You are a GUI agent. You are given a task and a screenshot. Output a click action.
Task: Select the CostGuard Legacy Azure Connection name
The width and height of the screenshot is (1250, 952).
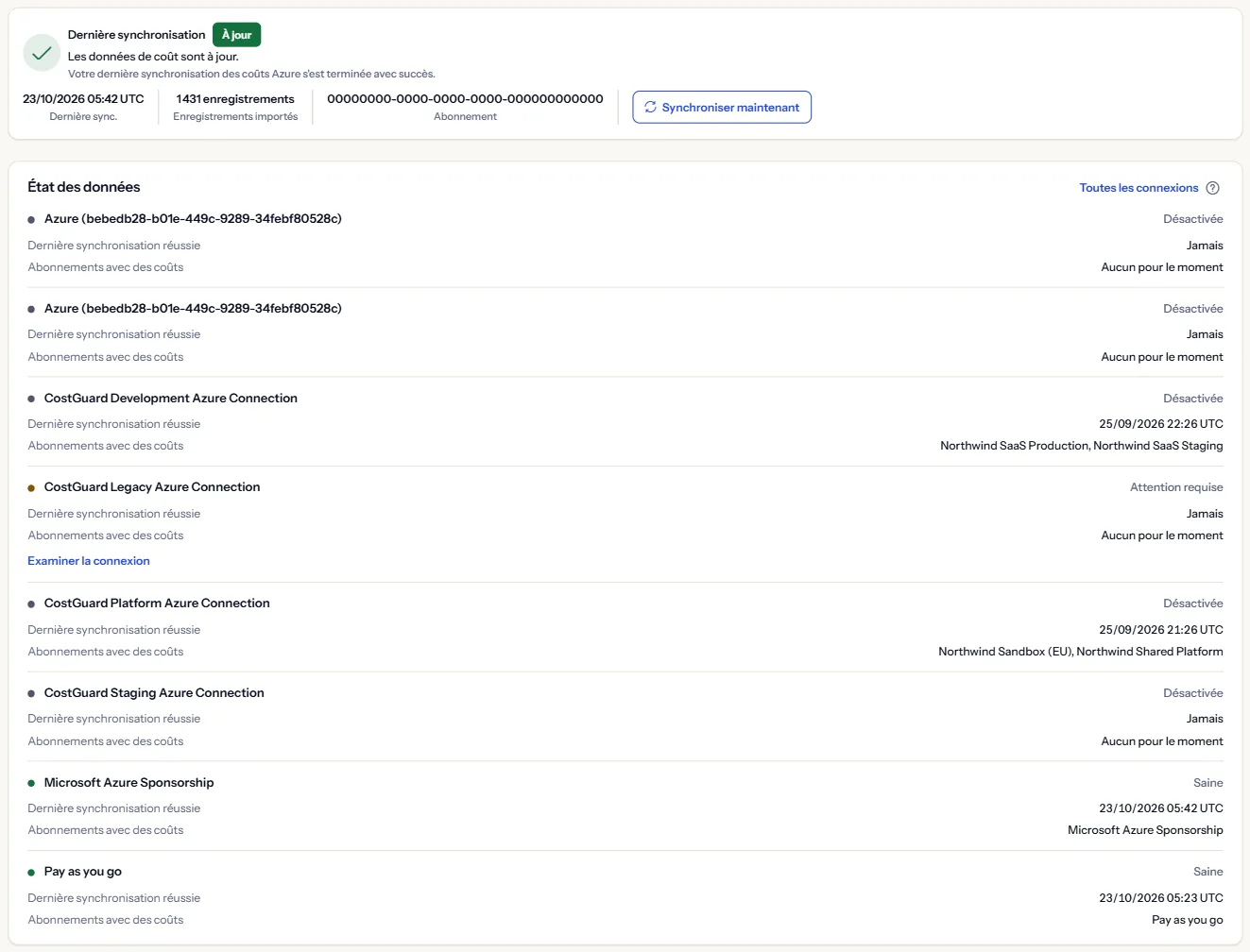[x=152, y=487]
